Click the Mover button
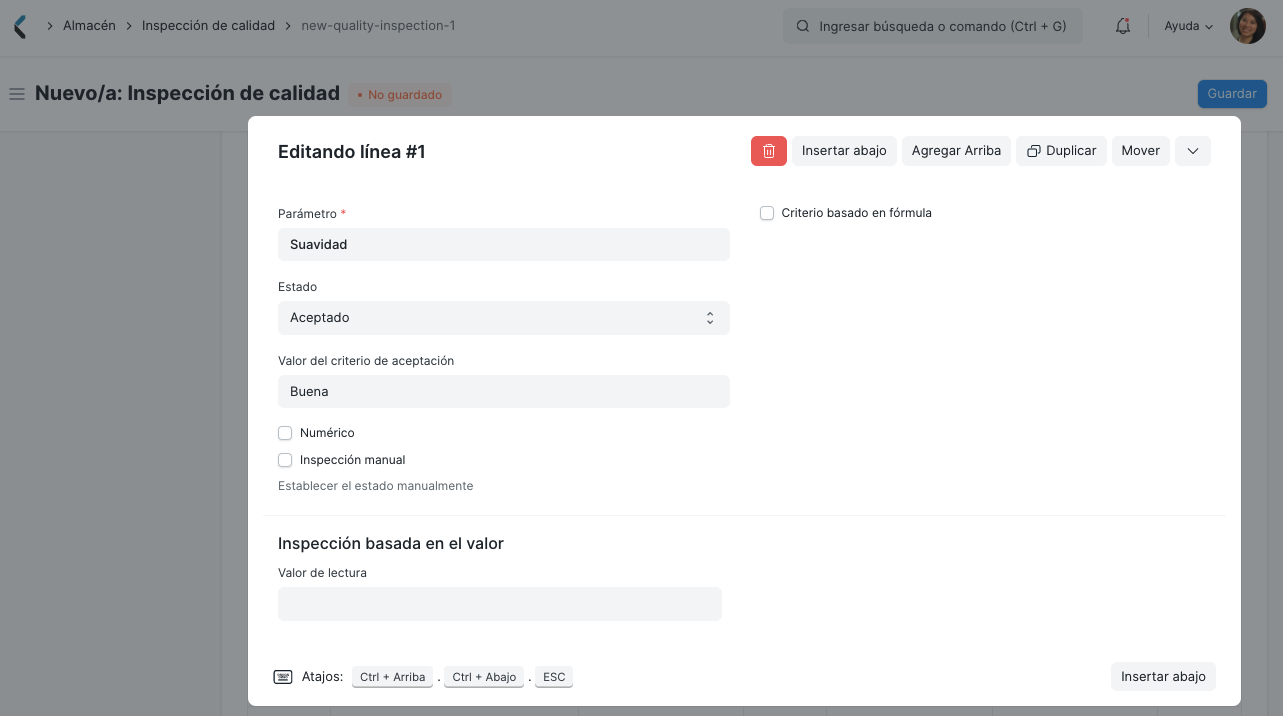 click(x=1140, y=151)
